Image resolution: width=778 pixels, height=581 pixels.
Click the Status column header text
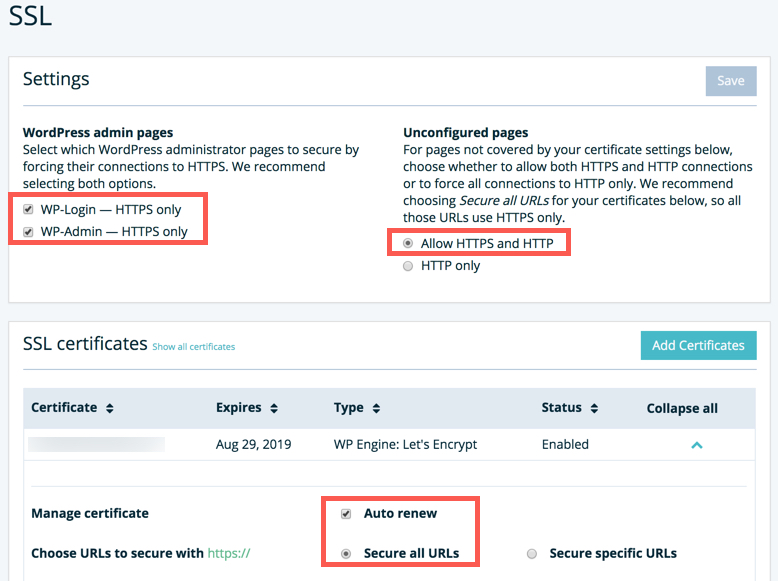(561, 408)
